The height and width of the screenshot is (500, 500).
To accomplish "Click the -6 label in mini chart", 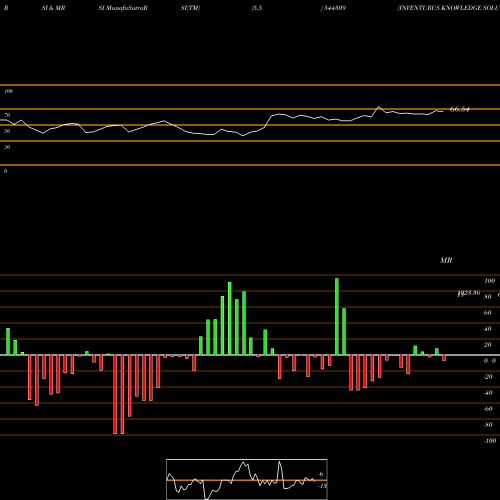I will pyautogui.click(x=320, y=474).
